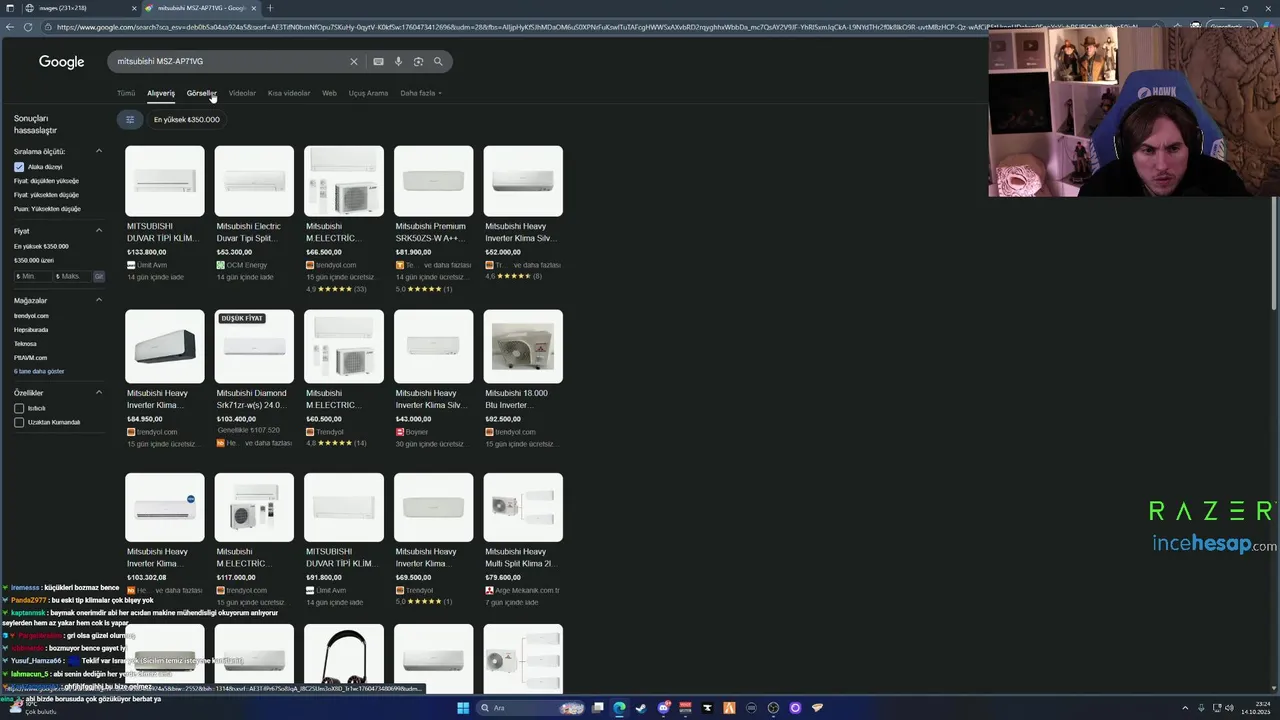Filter by store 'Hepsiburada'
Screen dimensions: 1280x720
[31, 329]
